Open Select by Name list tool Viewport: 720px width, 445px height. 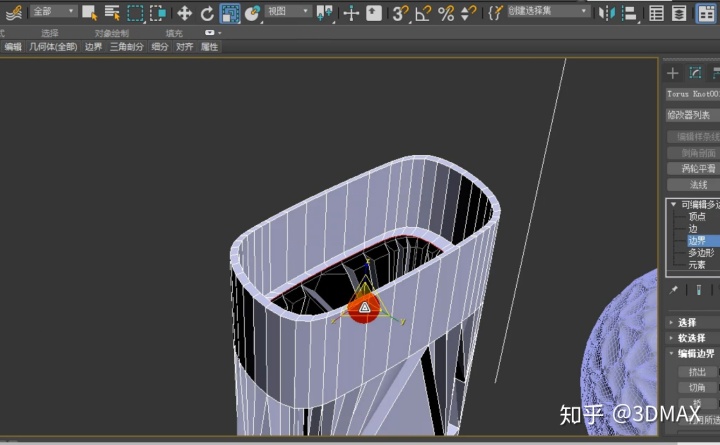coord(112,13)
